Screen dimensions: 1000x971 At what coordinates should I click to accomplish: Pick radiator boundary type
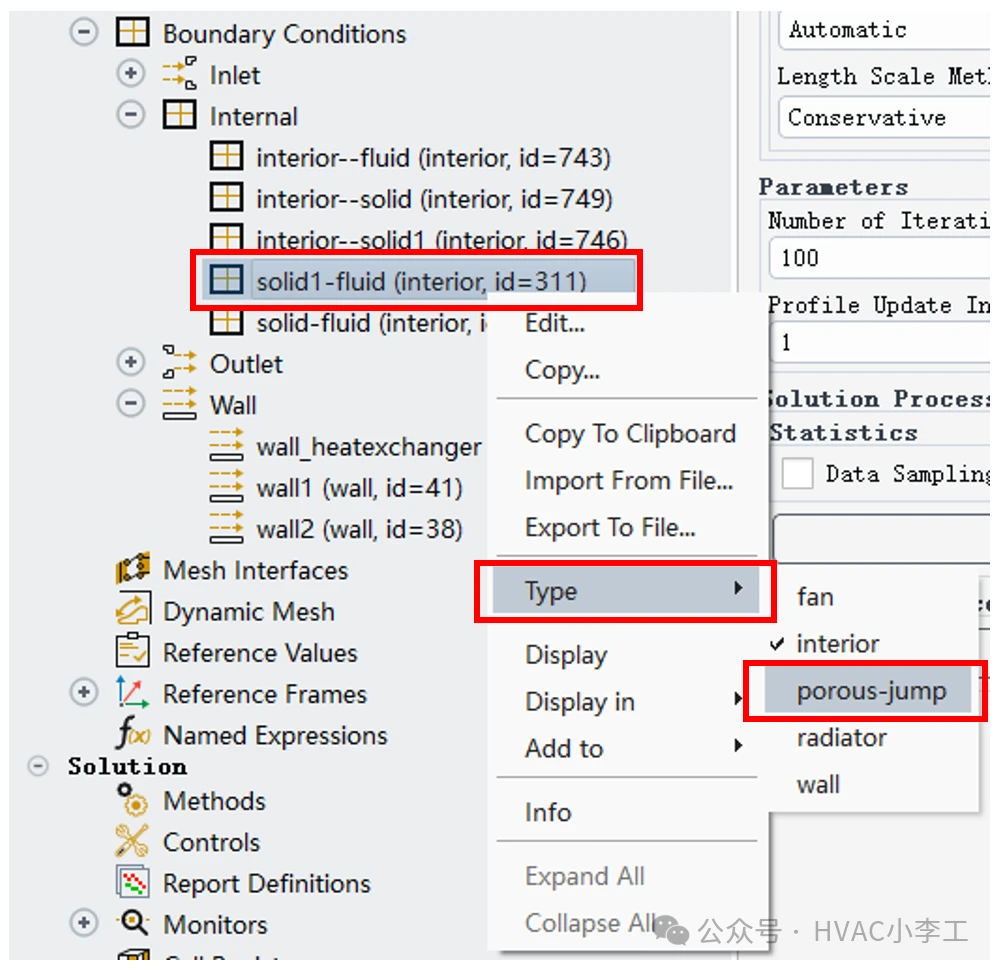tap(841, 738)
